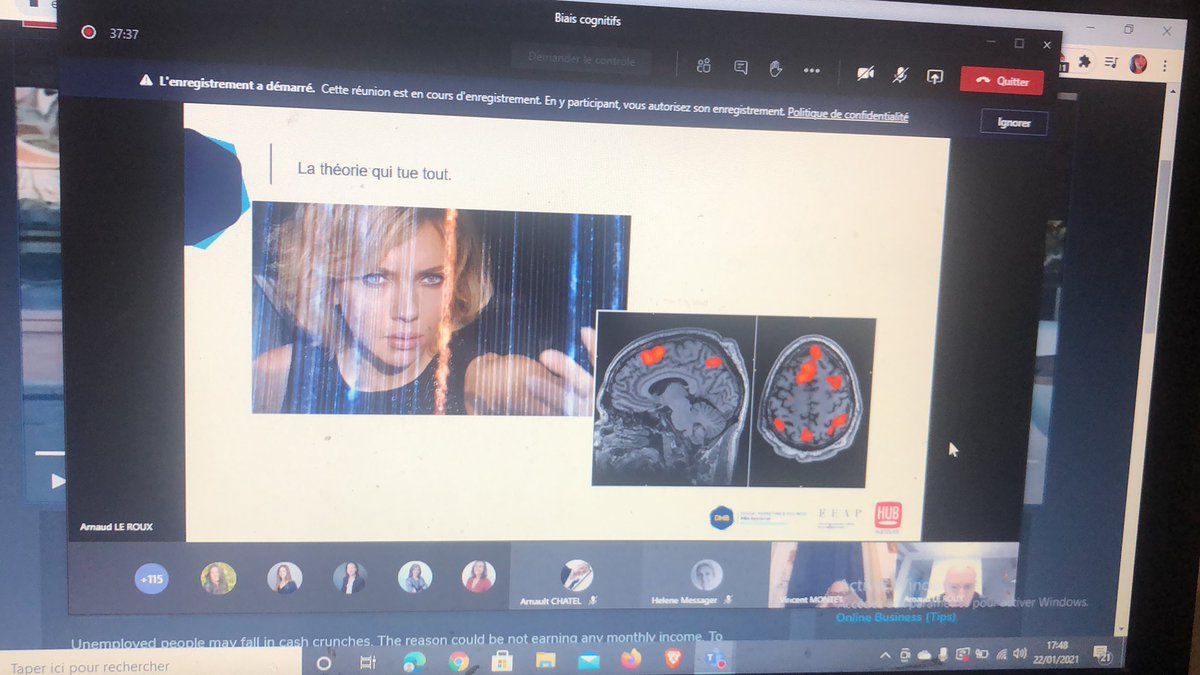Switch to Microsoft Teams taskbar icon

click(x=715, y=658)
